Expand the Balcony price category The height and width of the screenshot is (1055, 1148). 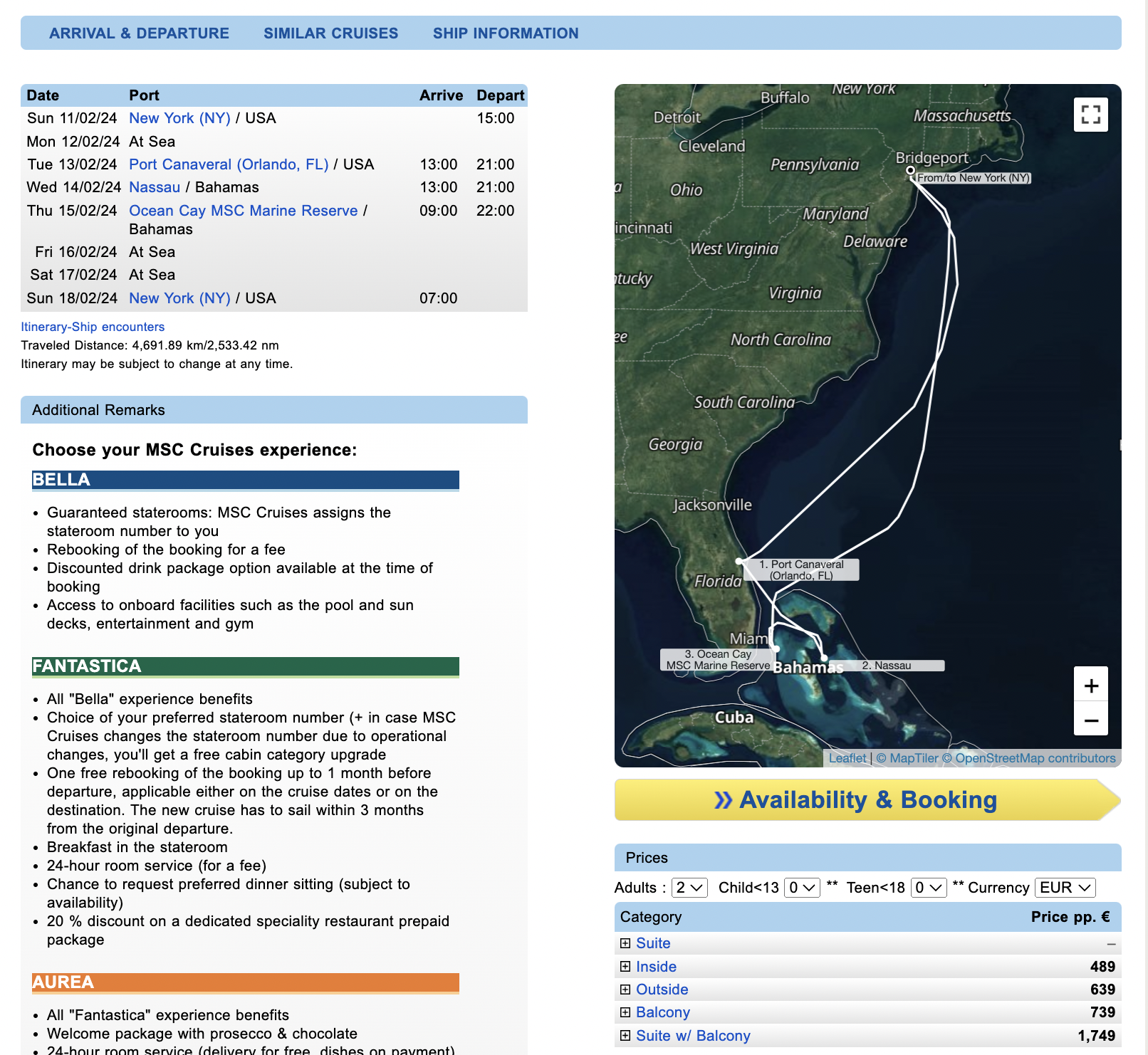click(625, 1012)
